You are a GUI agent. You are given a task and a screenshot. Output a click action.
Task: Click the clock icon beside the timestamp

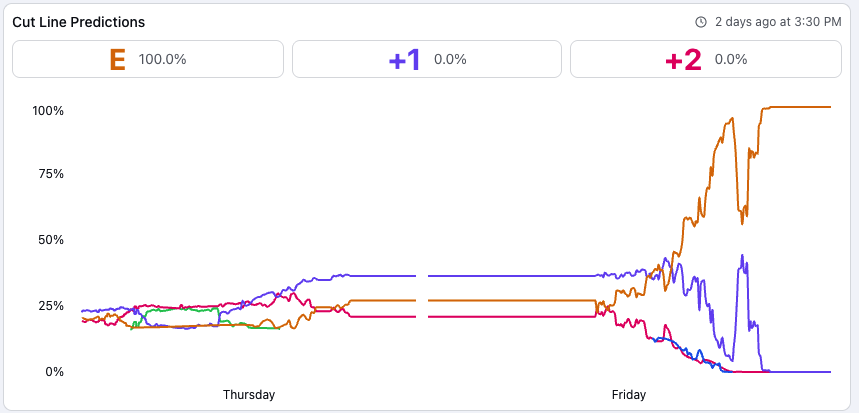click(701, 22)
